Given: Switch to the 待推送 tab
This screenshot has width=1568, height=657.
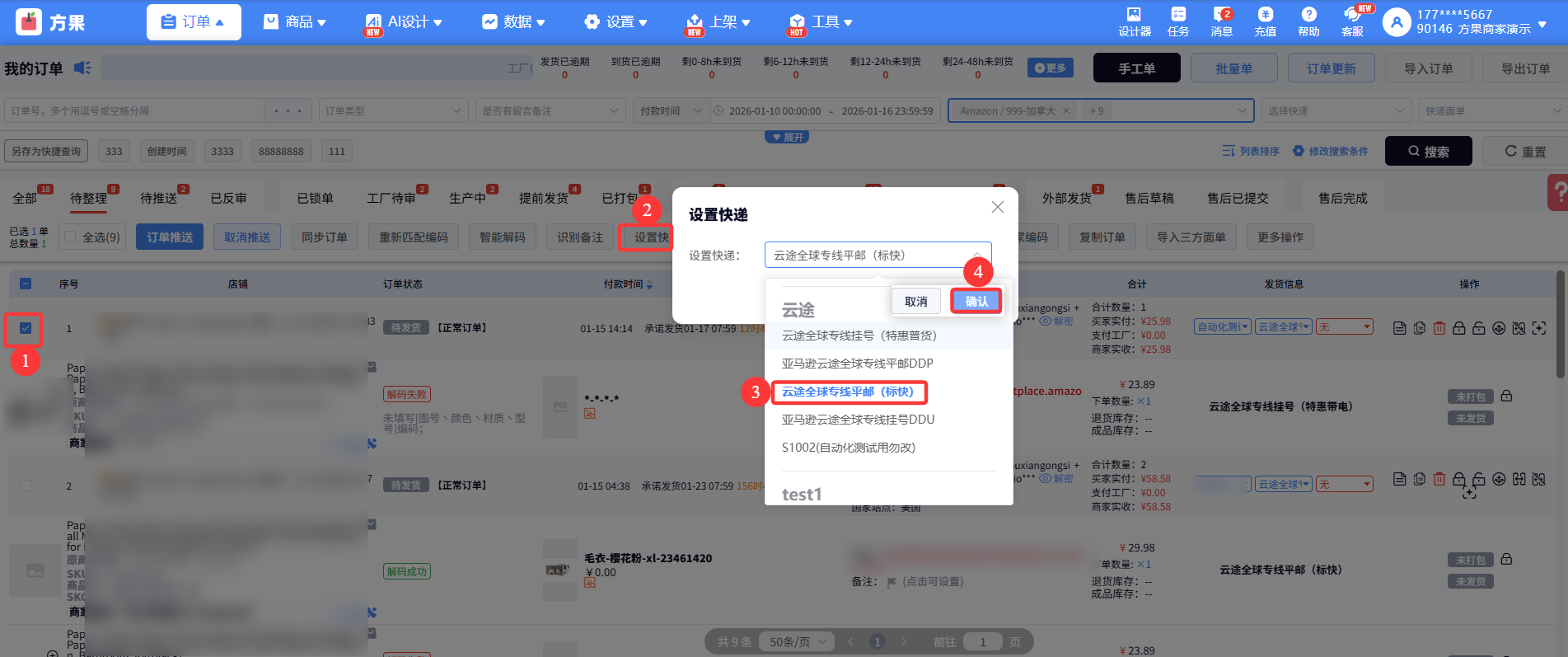Looking at the screenshot, I should [159, 199].
